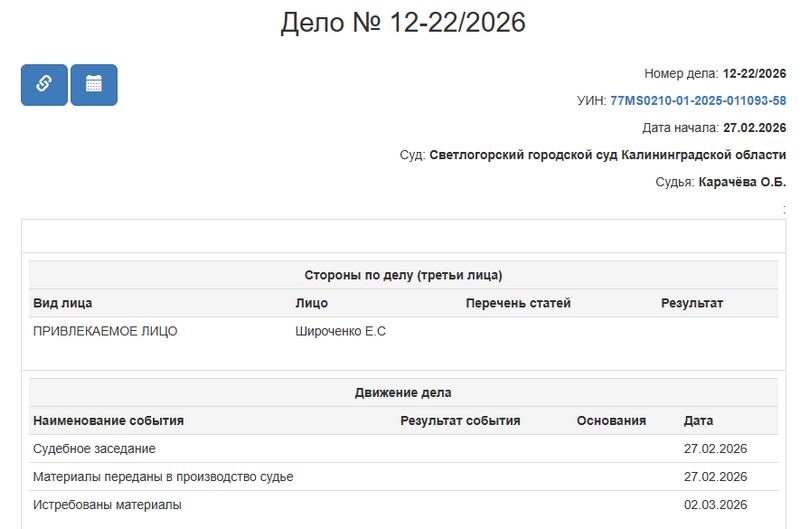Image resolution: width=800 pixels, height=529 pixels.
Task: Click the Наименование события column header
Action: (x=108, y=421)
